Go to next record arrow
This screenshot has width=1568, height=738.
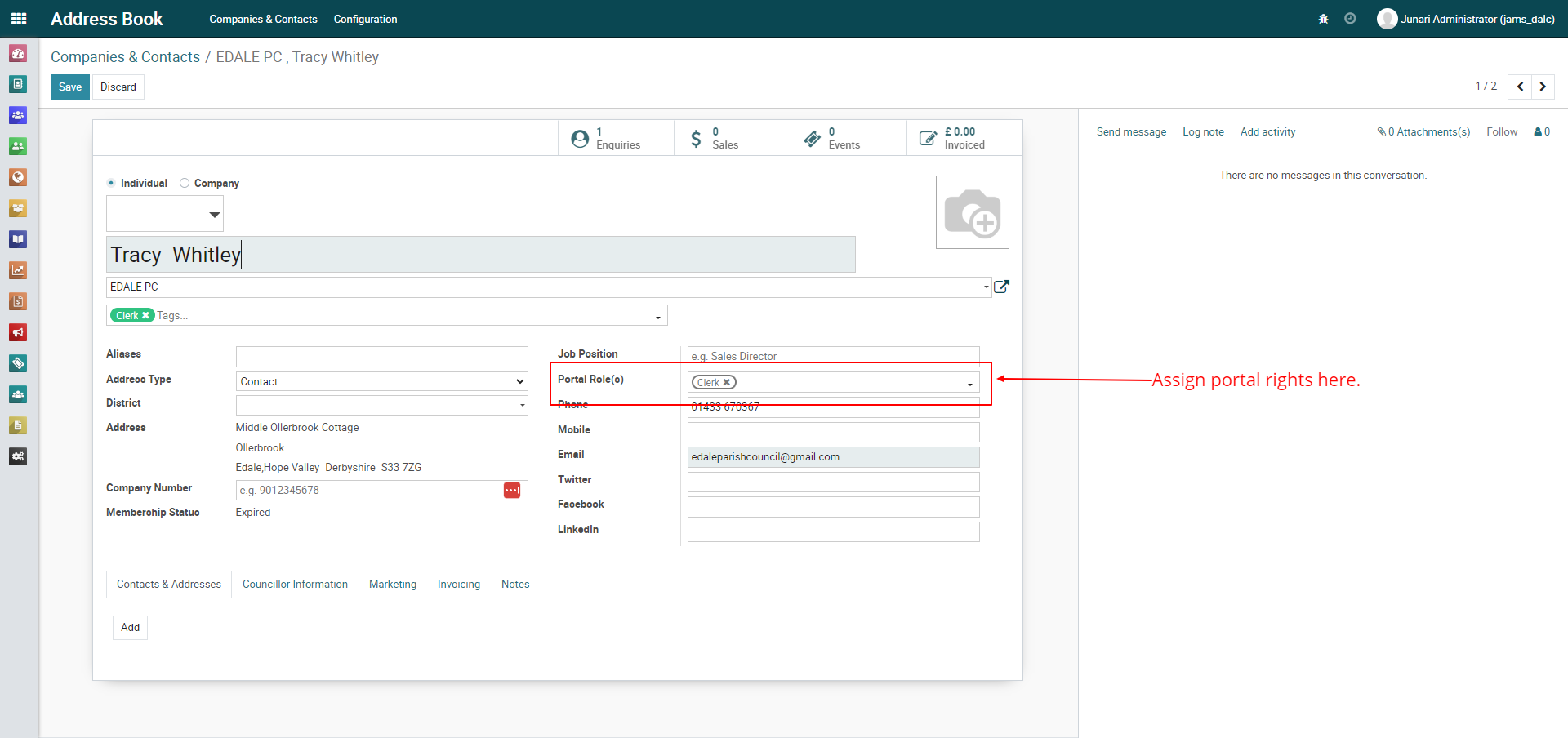click(x=1543, y=87)
